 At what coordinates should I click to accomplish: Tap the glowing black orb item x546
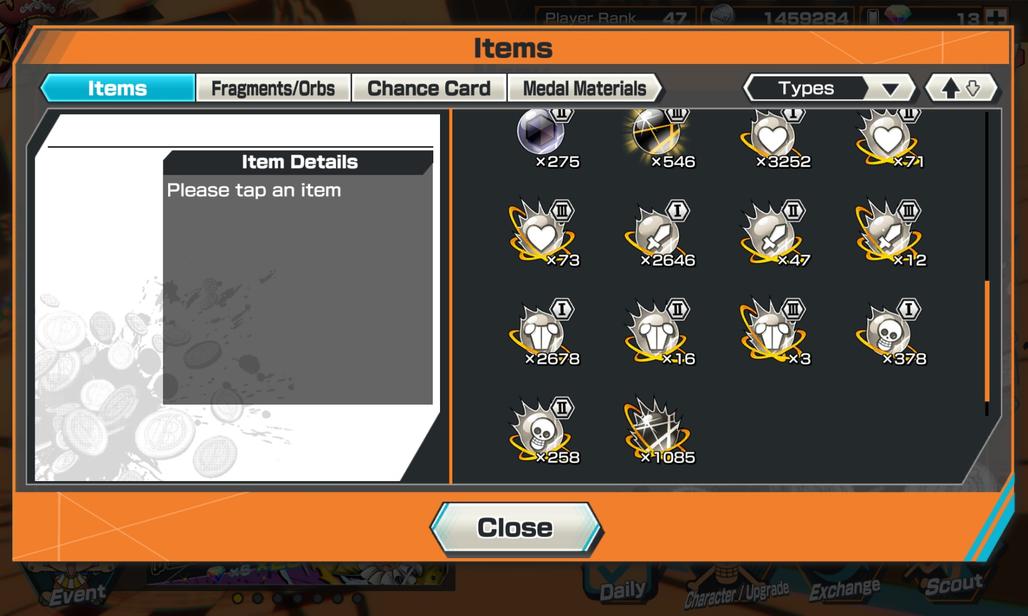(x=661, y=137)
